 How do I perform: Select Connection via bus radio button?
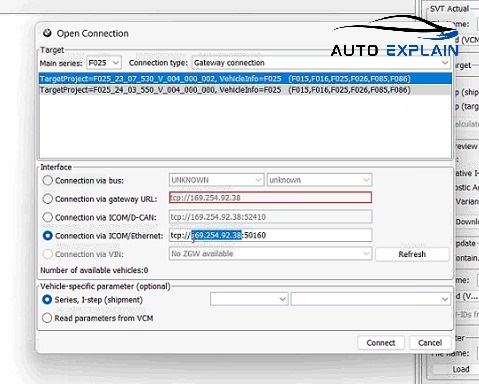(48, 180)
